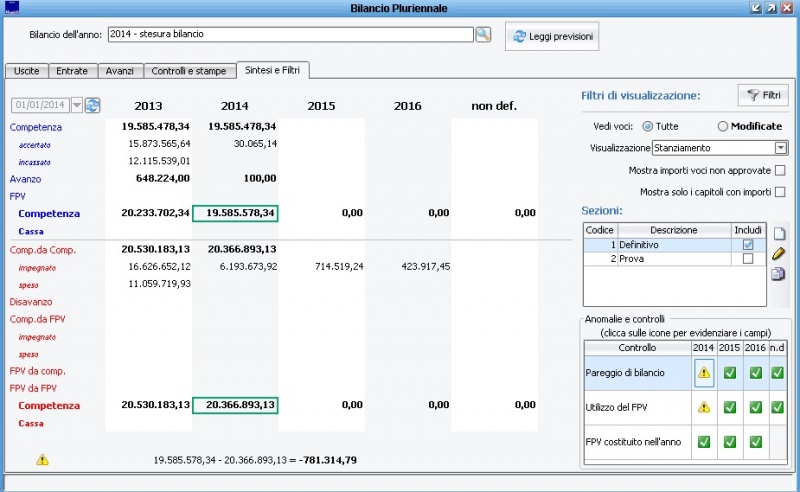Screen dimensions: 800x492
Task: Click Utilizzo del FPV 2014 warning icon
Action: pyautogui.click(x=704, y=407)
